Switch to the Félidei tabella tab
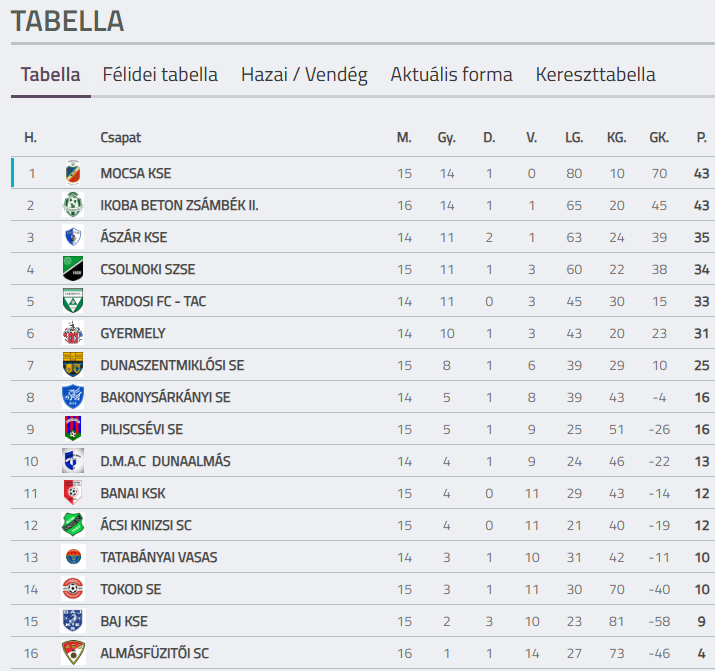 (160, 75)
